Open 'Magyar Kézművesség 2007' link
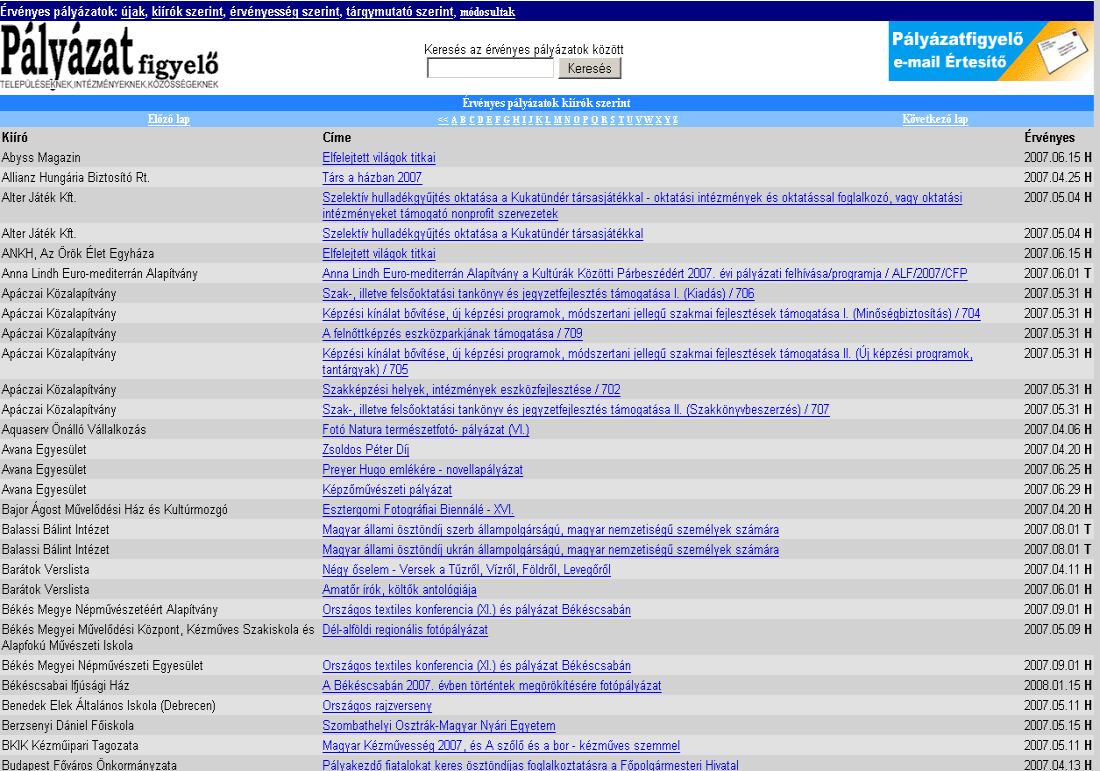This screenshot has width=1100, height=771. [501, 745]
